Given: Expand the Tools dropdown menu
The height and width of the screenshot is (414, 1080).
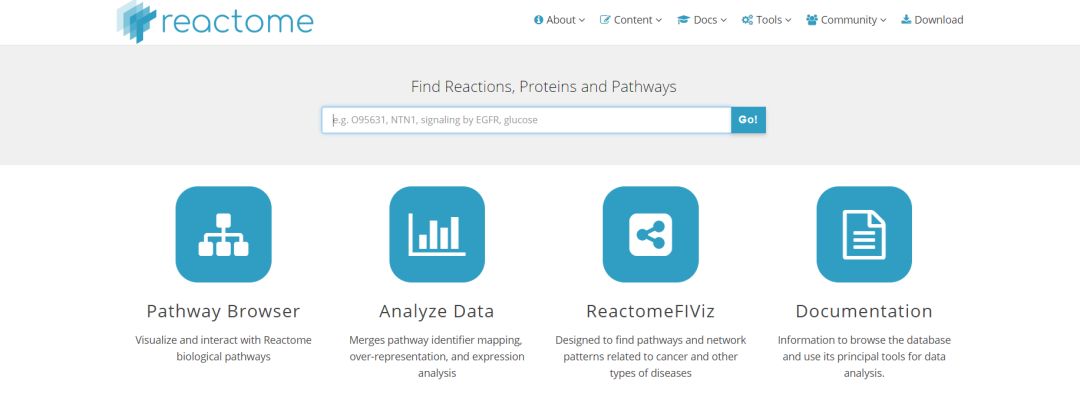Looking at the screenshot, I should 767,20.
